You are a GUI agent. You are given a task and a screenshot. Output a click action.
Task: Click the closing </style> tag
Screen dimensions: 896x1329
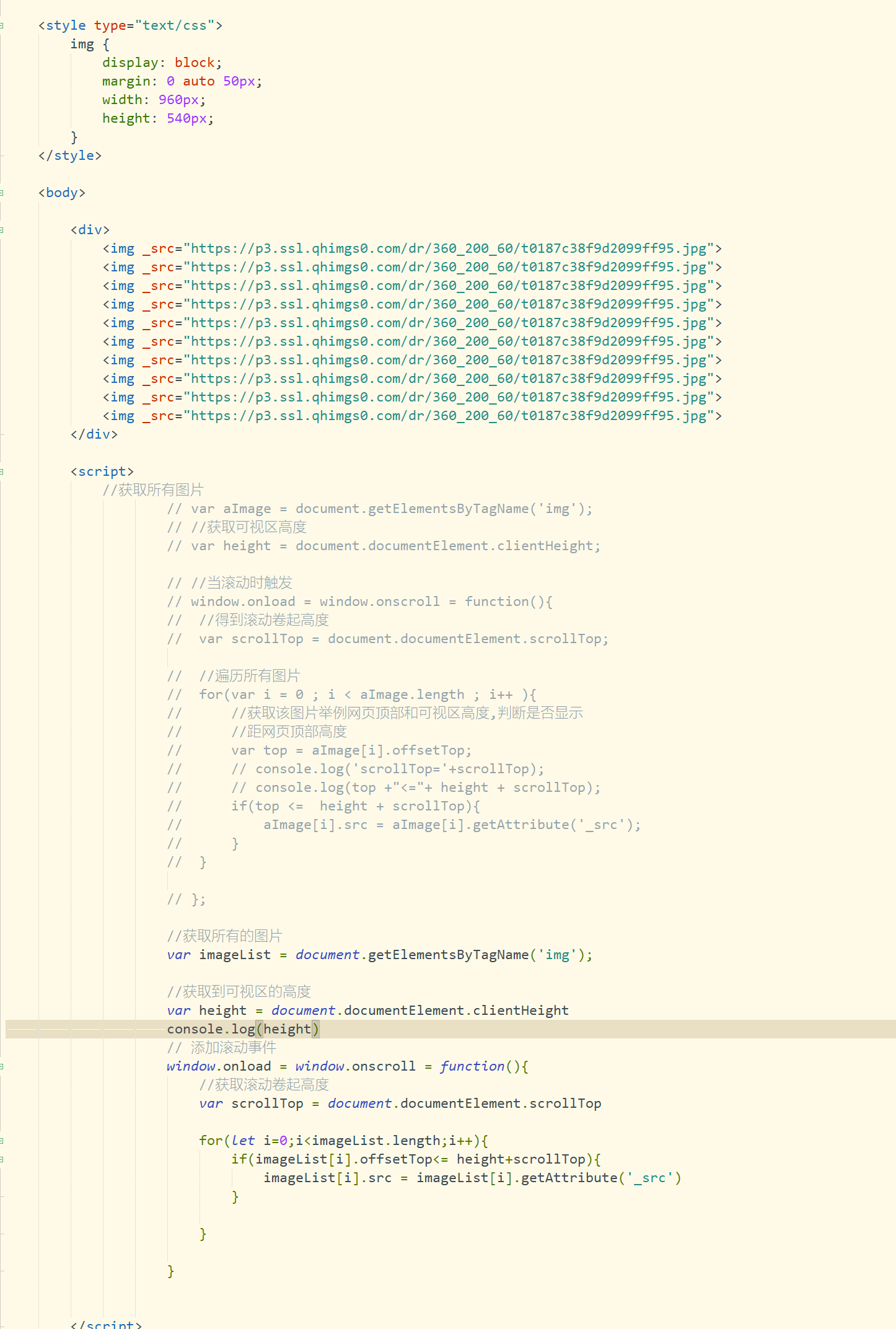click(70, 156)
